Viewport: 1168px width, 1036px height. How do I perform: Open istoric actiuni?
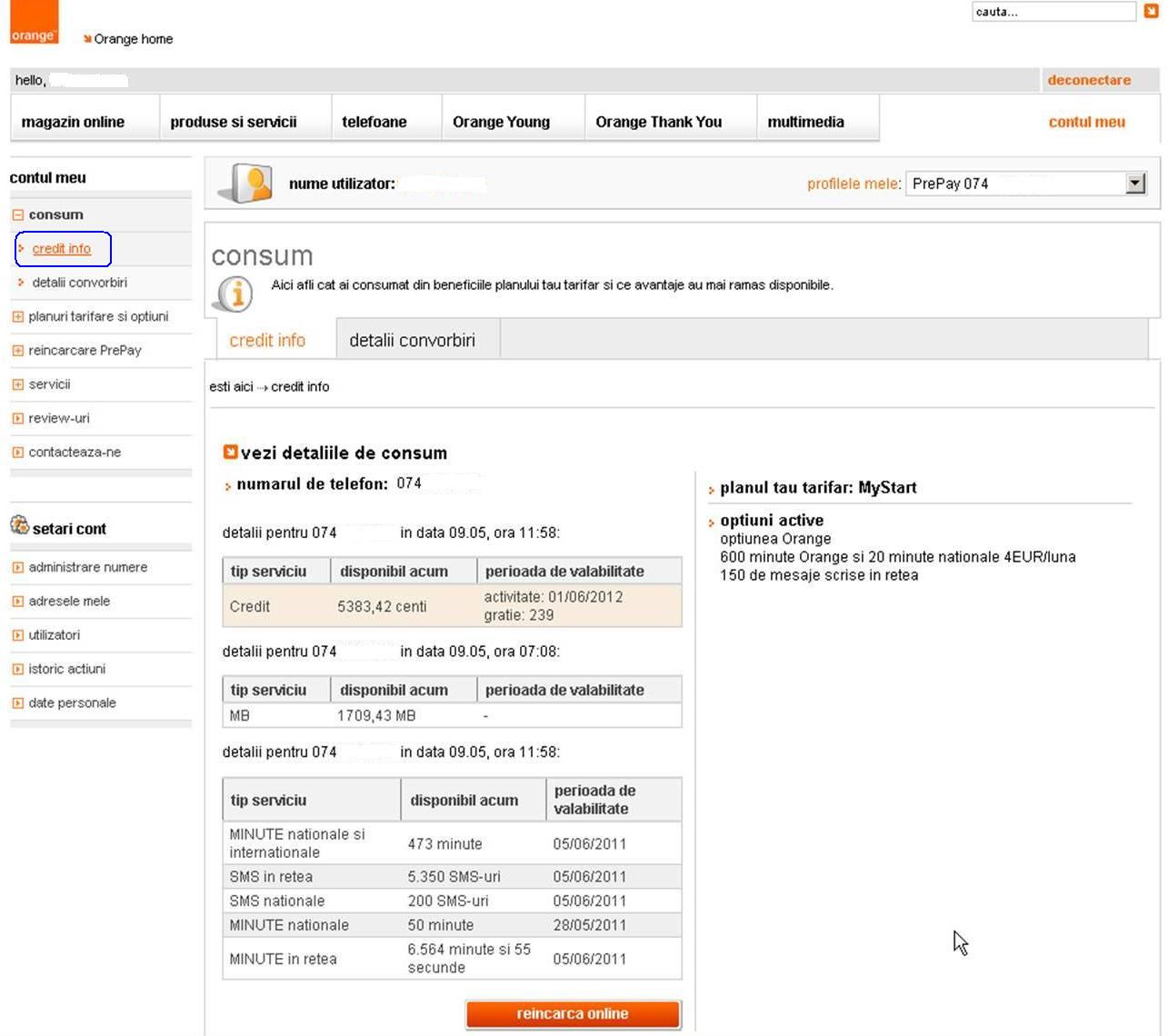(66, 669)
